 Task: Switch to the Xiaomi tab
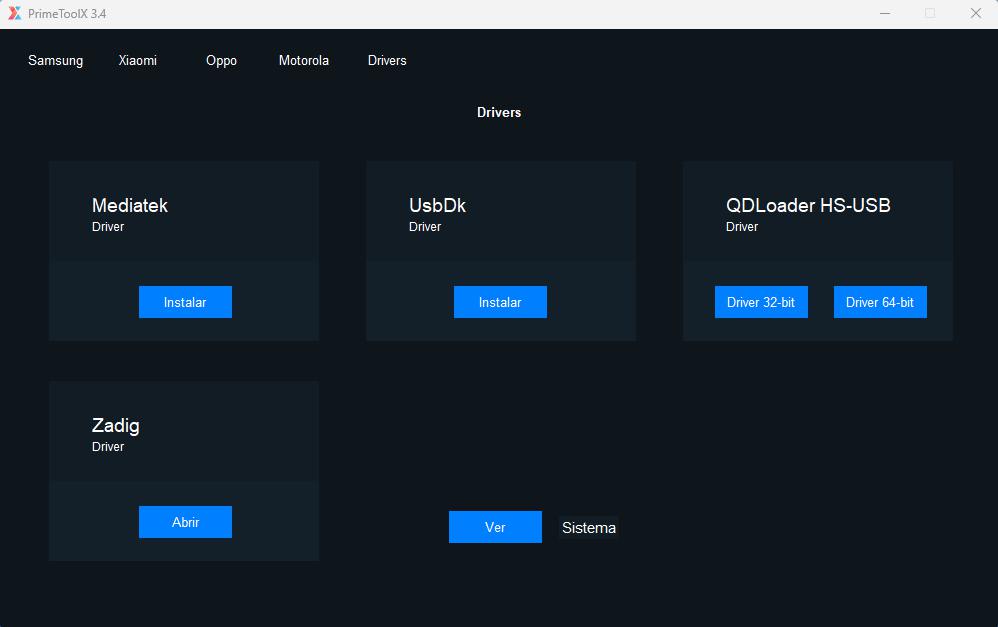[x=137, y=60]
